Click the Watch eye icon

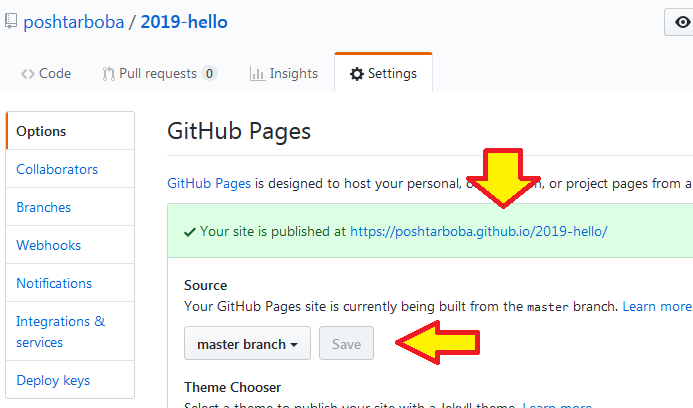click(682, 22)
